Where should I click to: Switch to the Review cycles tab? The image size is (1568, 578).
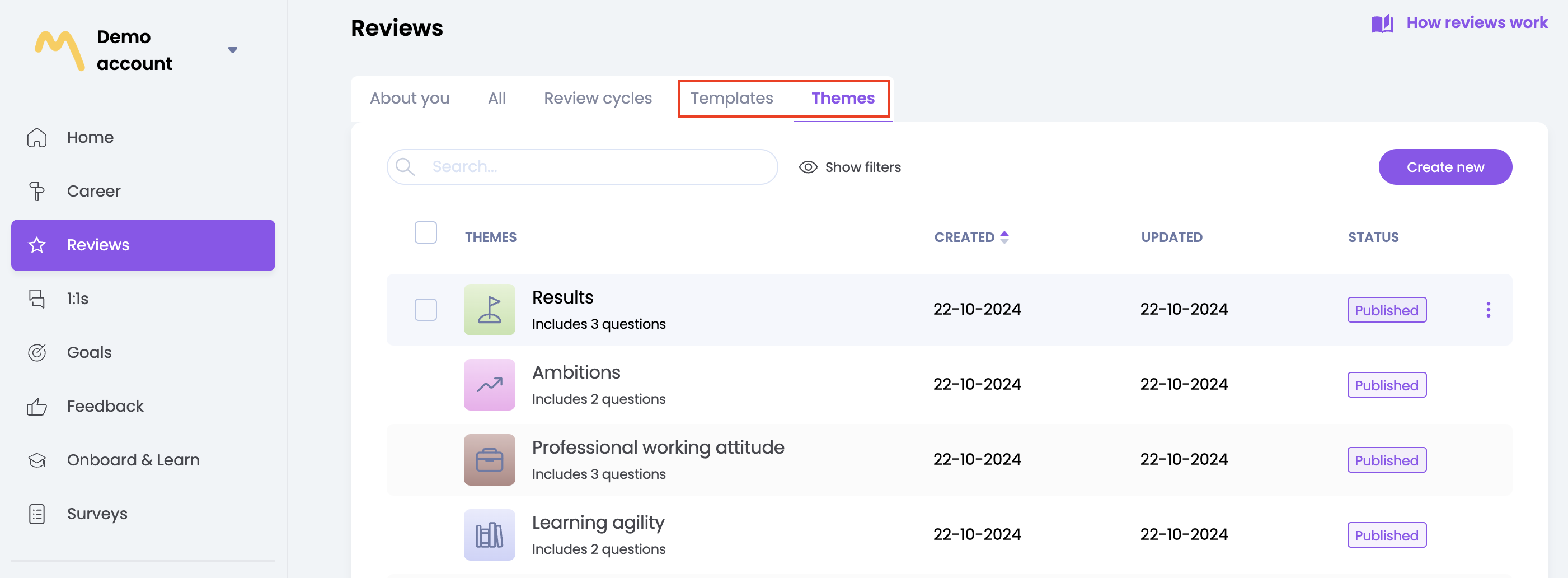597,98
